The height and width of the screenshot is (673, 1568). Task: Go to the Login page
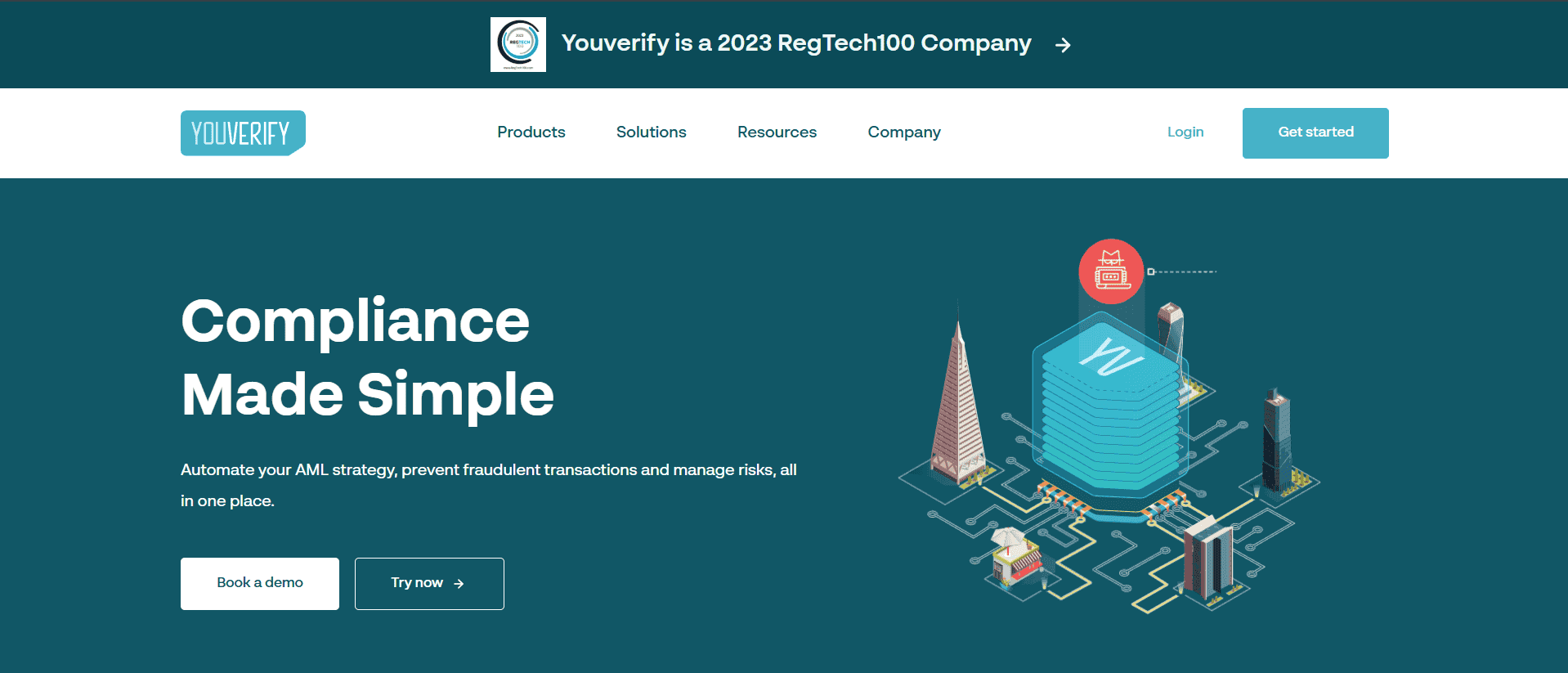click(1185, 132)
